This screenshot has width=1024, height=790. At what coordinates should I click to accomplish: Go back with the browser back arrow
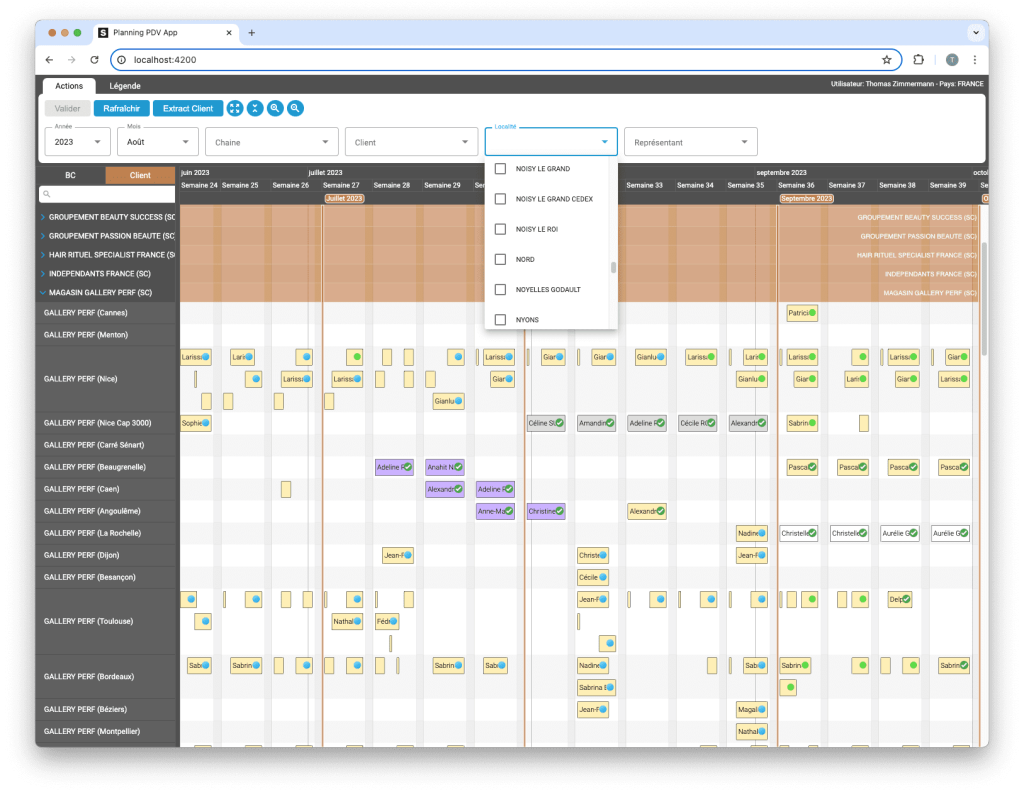[x=50, y=59]
